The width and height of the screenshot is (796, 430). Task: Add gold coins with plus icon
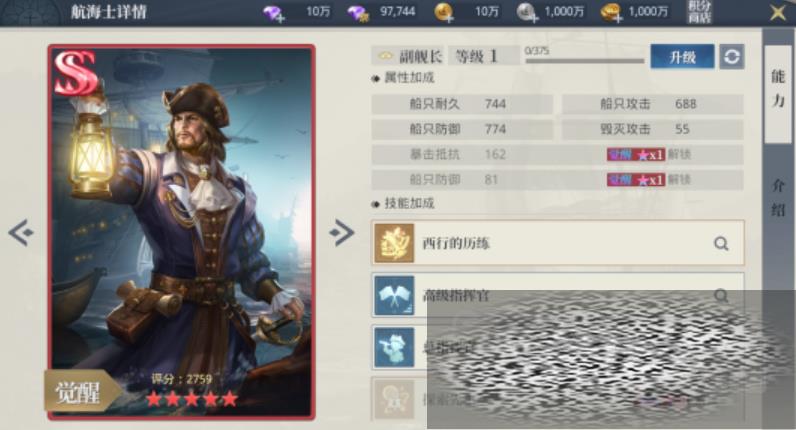coord(444,13)
